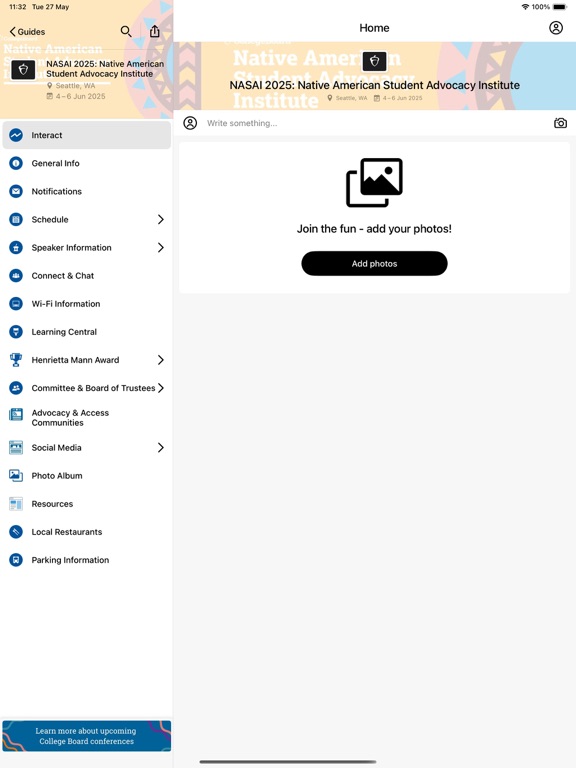The height and width of the screenshot is (768, 576).
Task: Tap the College Board logo in sidebar header
Action: coord(23,70)
